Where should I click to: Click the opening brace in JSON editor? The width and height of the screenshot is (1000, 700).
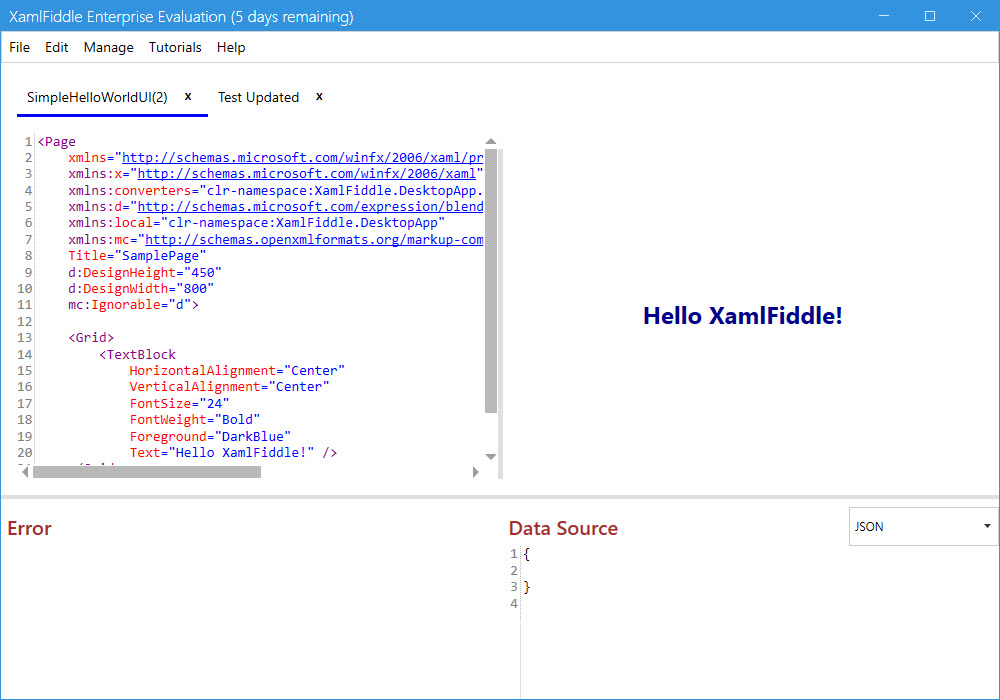[526, 554]
